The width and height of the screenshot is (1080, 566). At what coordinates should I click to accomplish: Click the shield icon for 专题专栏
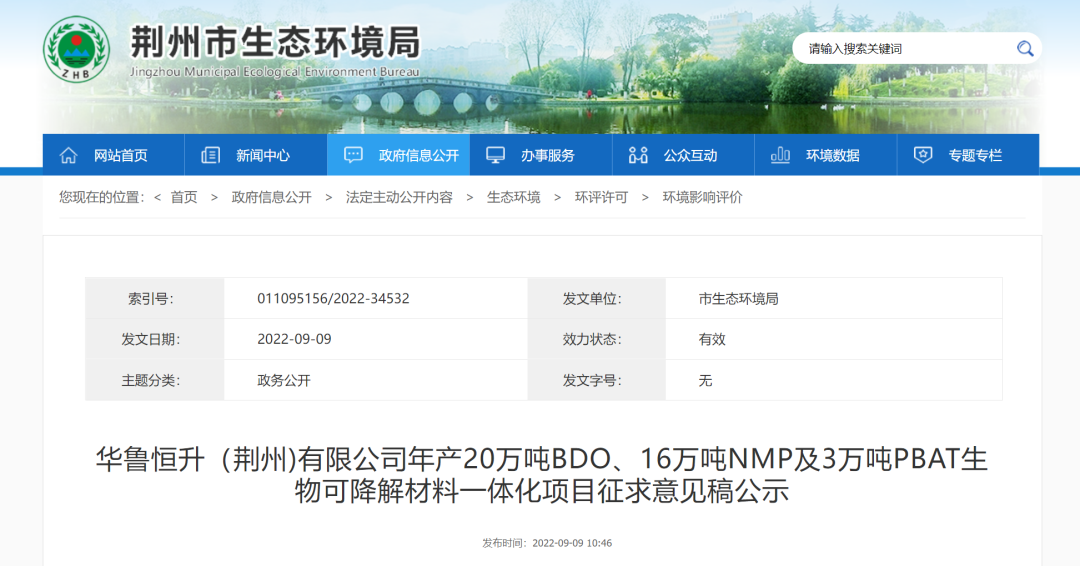pos(924,155)
